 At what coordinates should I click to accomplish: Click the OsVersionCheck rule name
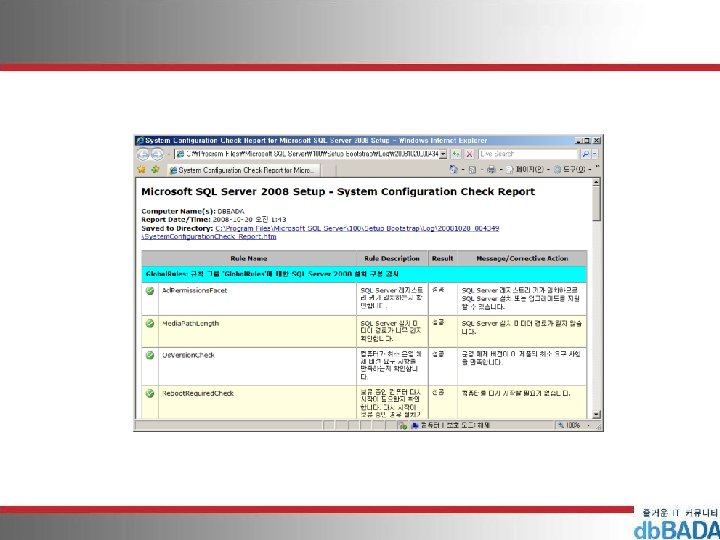tap(188, 355)
